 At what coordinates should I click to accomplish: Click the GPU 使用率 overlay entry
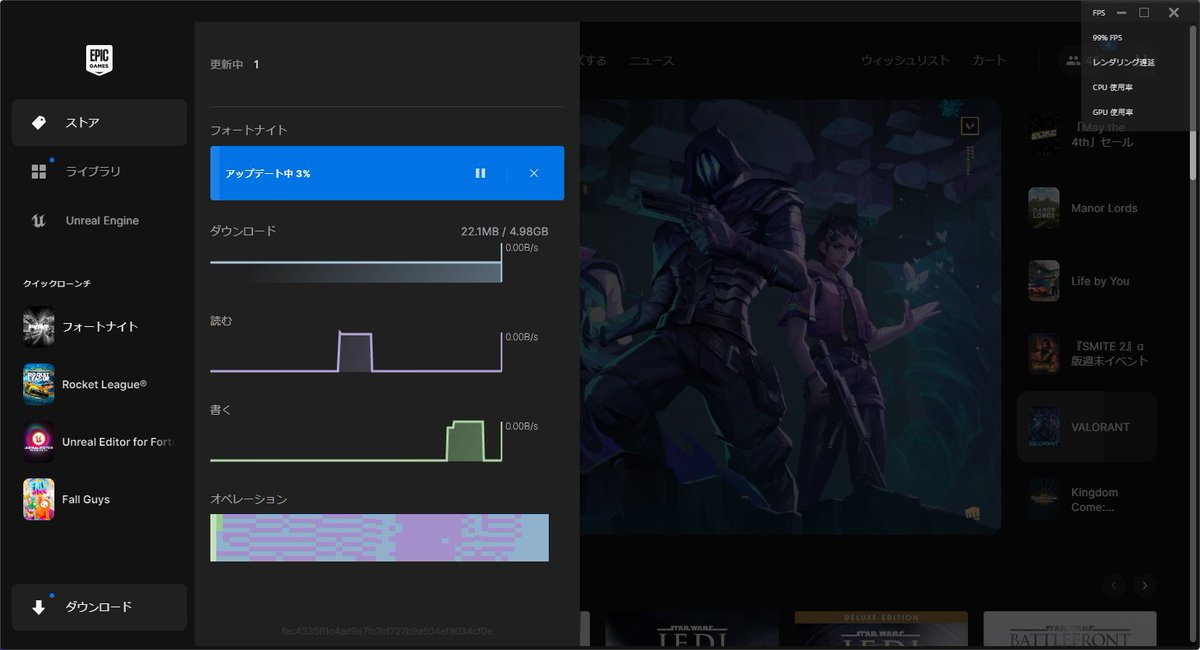(x=1113, y=112)
